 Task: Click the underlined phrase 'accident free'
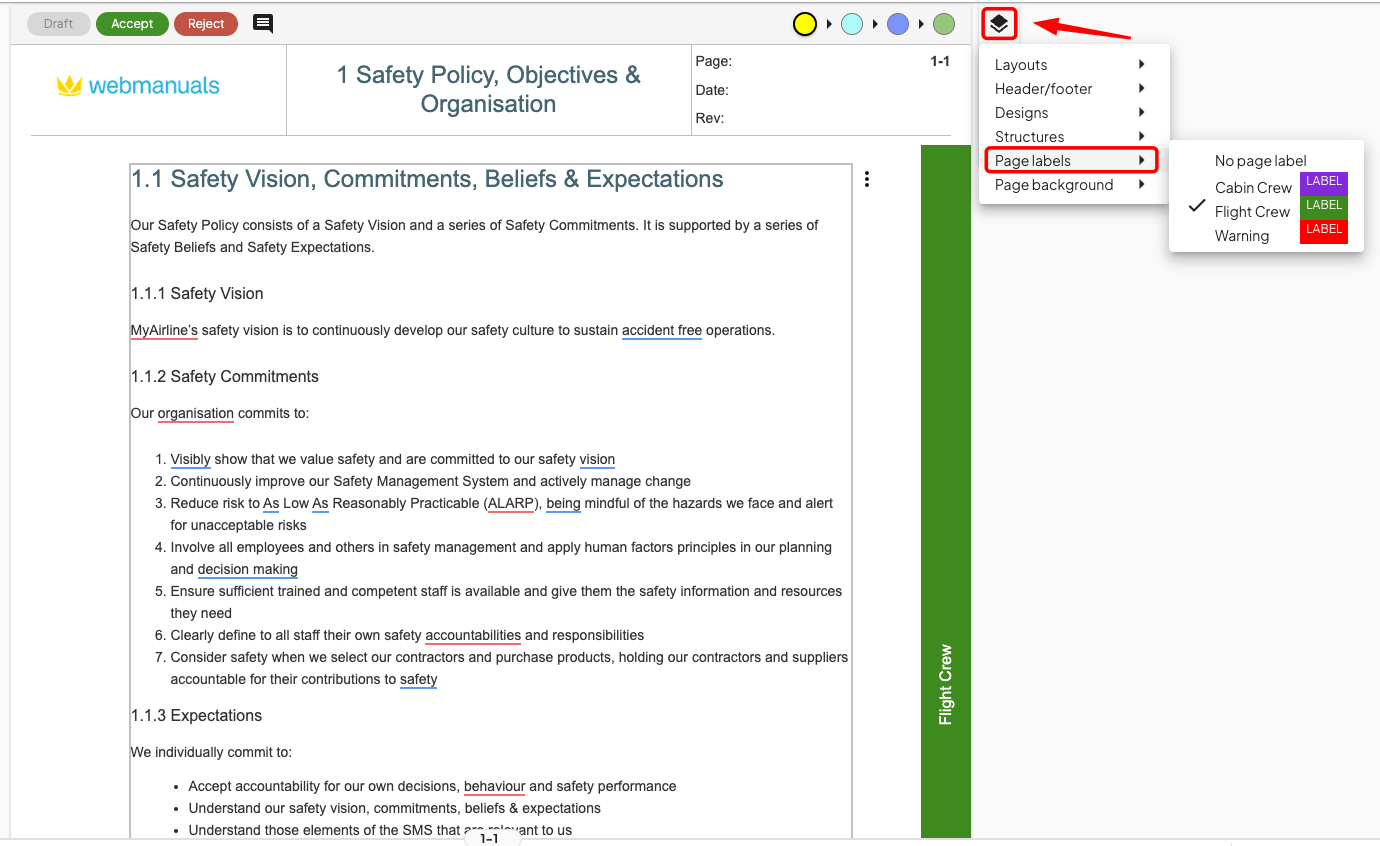(x=662, y=331)
